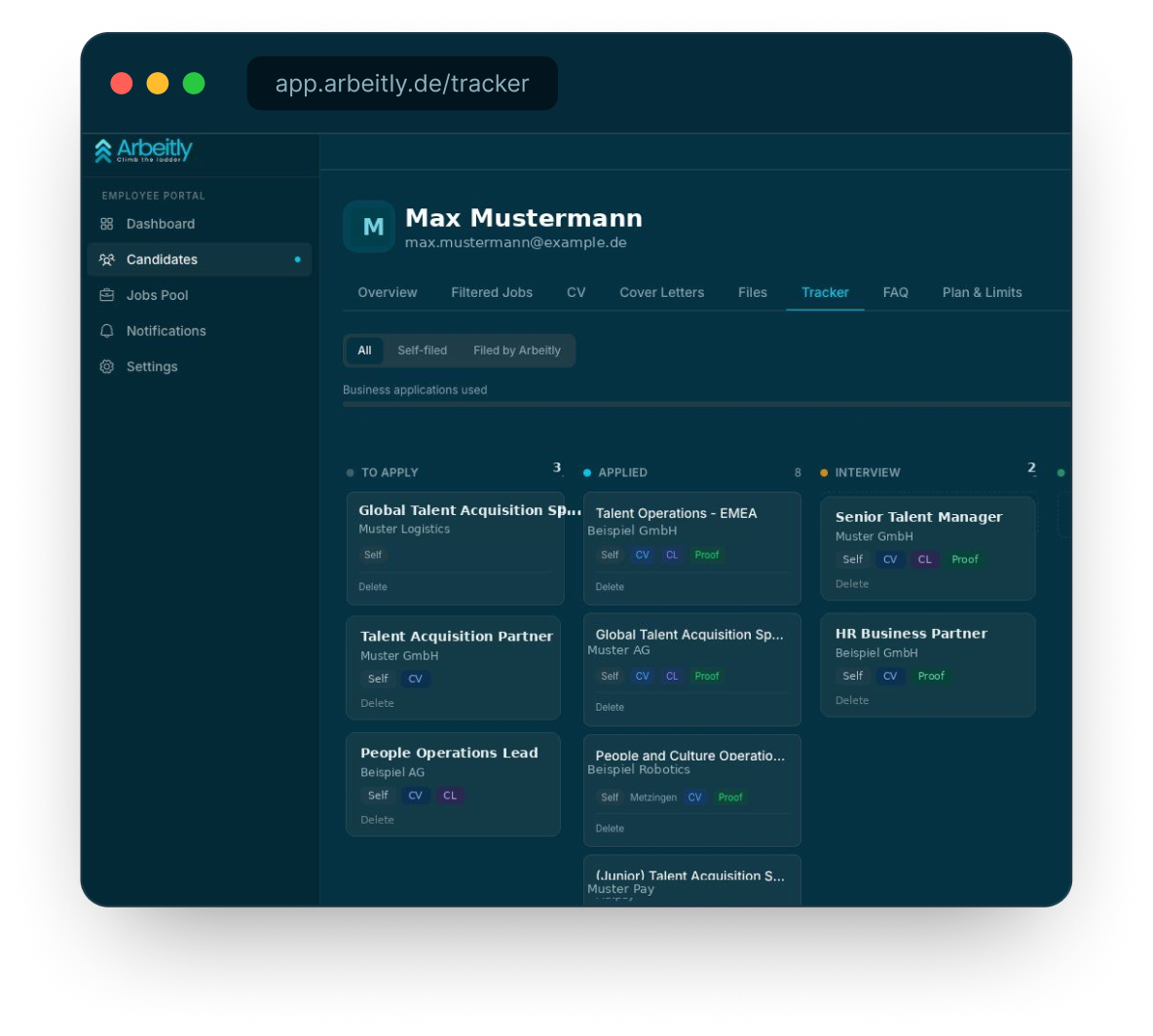
Task: Click the address bar app.arbeitly.de/tracker
Action: 402,83
